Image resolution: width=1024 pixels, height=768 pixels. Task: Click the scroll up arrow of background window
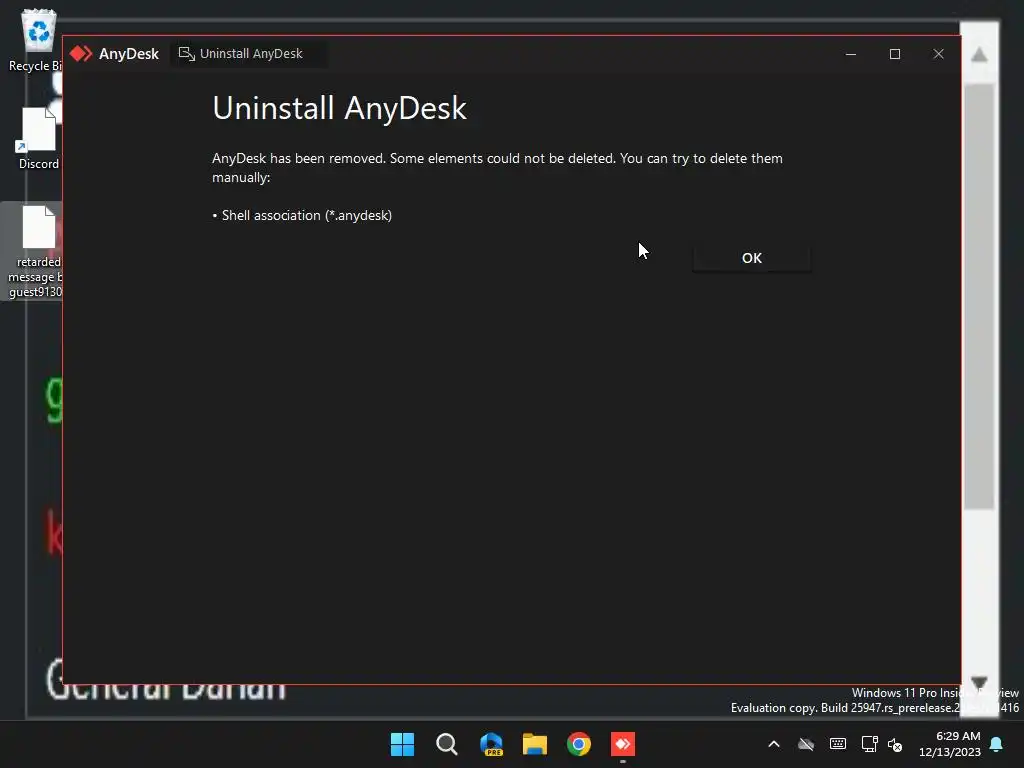pyautogui.click(x=979, y=55)
